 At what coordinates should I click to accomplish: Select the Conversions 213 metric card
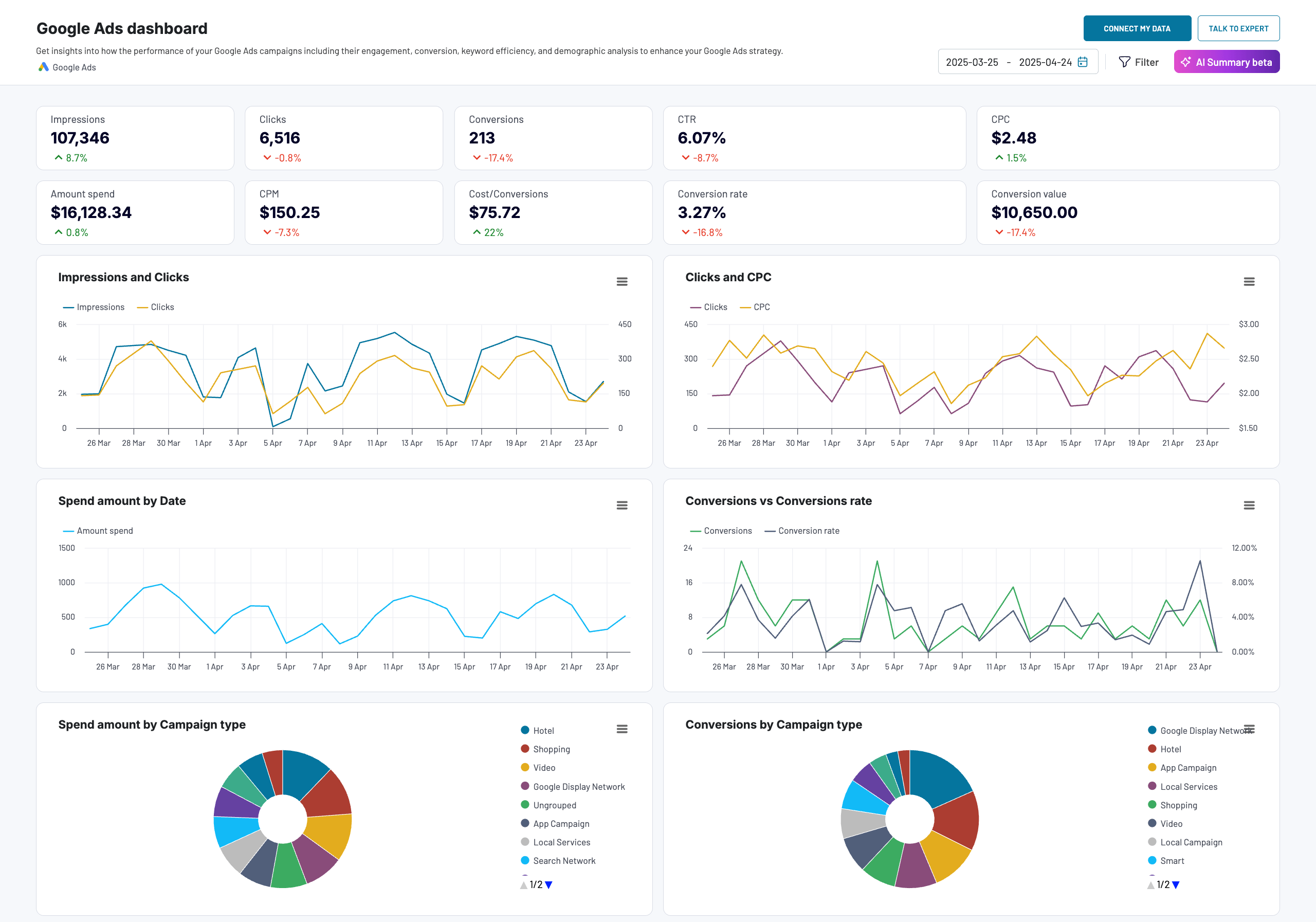[x=553, y=138]
